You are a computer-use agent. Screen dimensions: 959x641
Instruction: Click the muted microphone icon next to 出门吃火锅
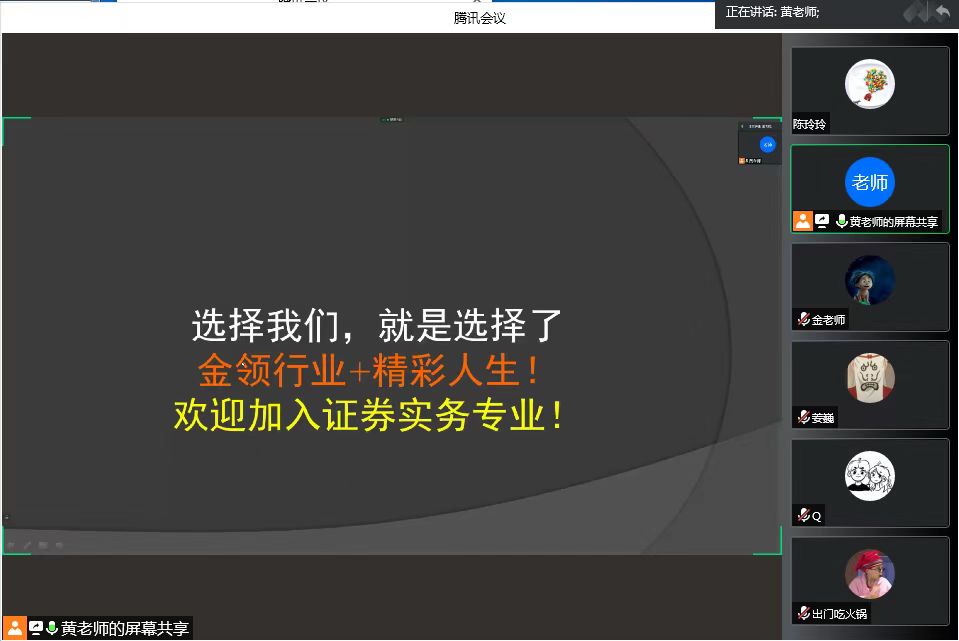pos(803,613)
